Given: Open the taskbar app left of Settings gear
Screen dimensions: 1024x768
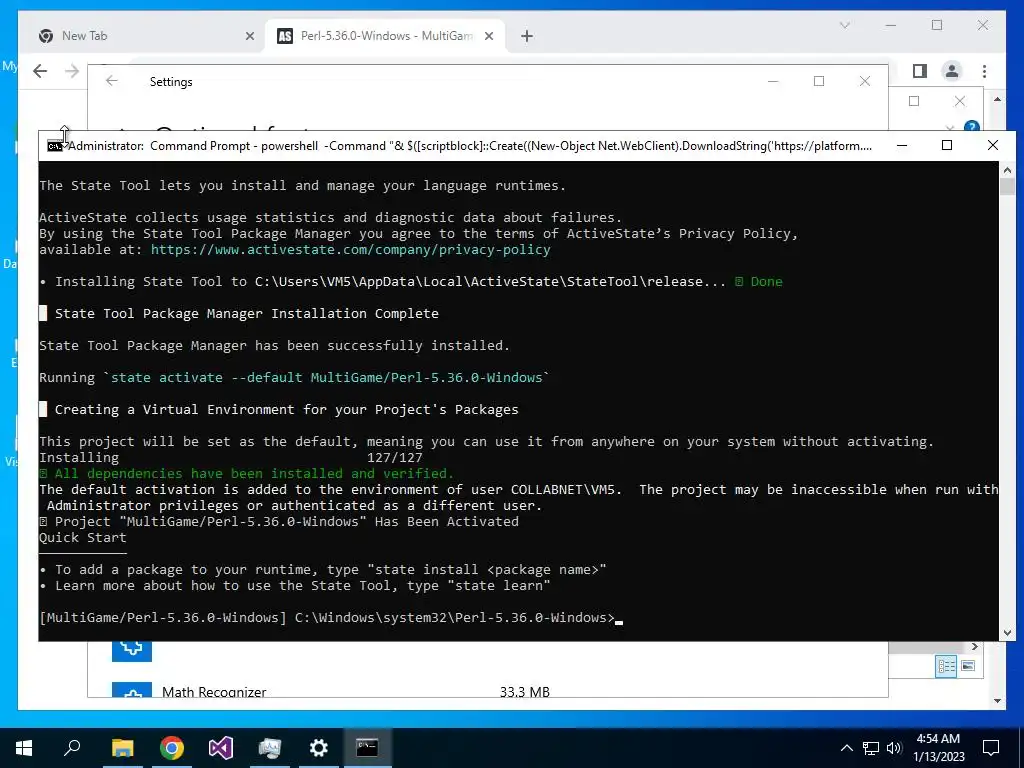Looking at the screenshot, I should [269, 748].
